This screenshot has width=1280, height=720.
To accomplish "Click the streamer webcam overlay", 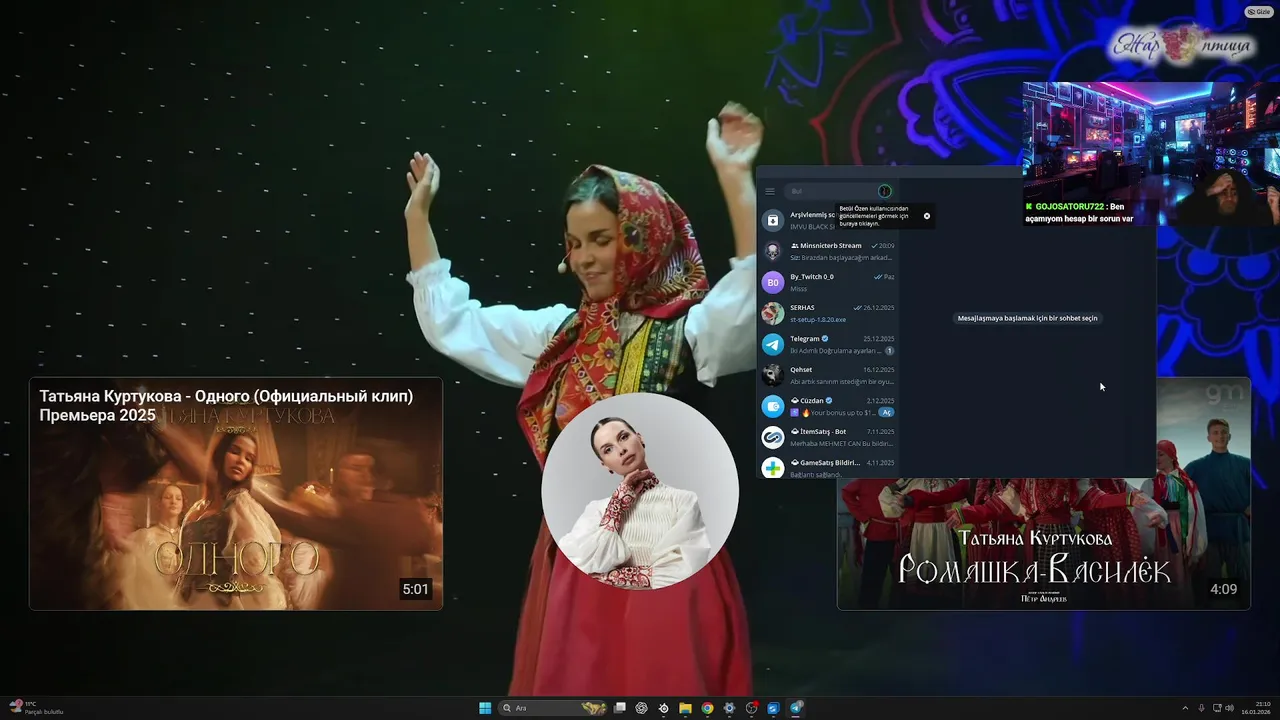I will pos(1151,153).
